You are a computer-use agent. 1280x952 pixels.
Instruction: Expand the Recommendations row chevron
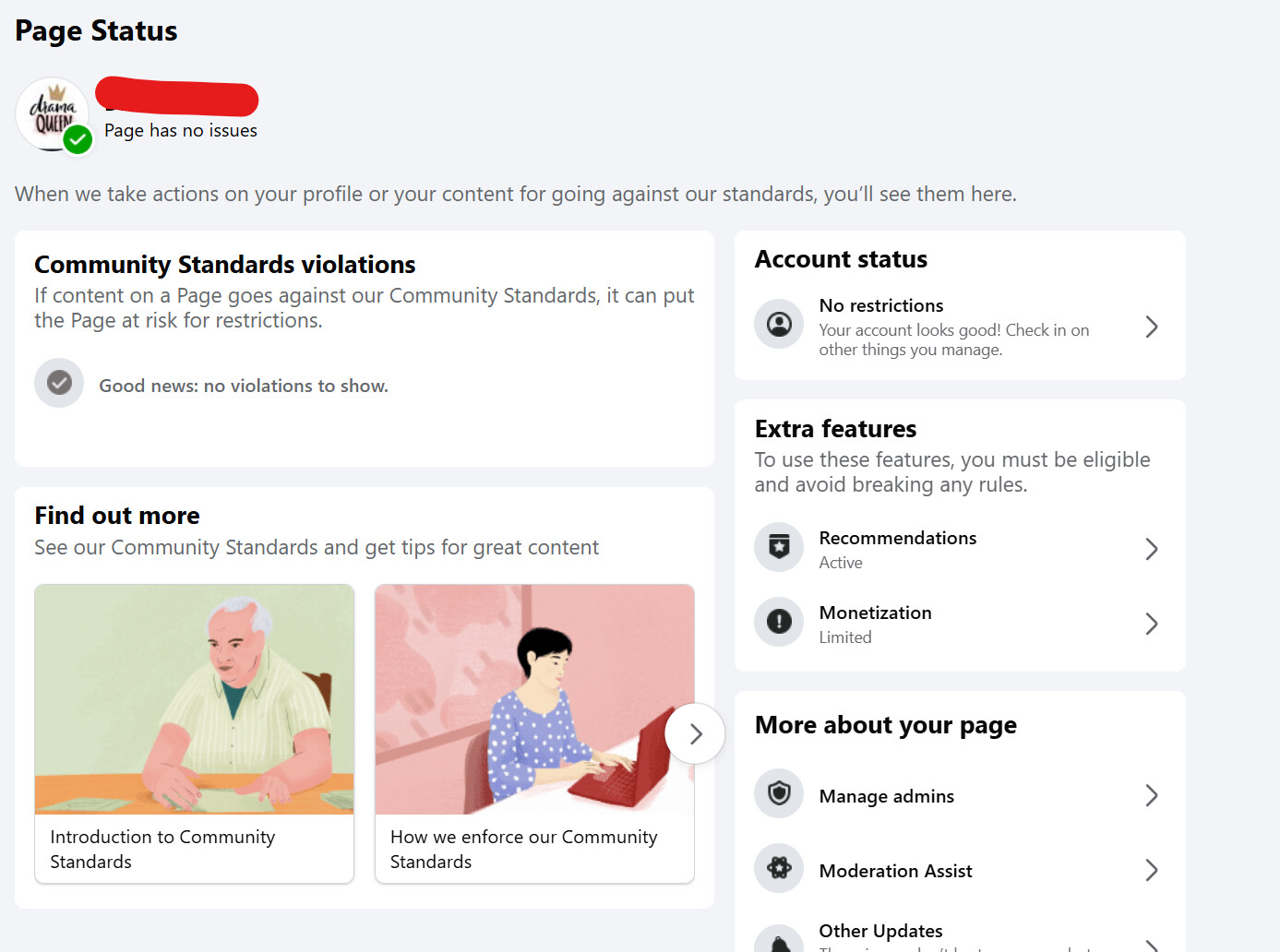[x=1151, y=549]
